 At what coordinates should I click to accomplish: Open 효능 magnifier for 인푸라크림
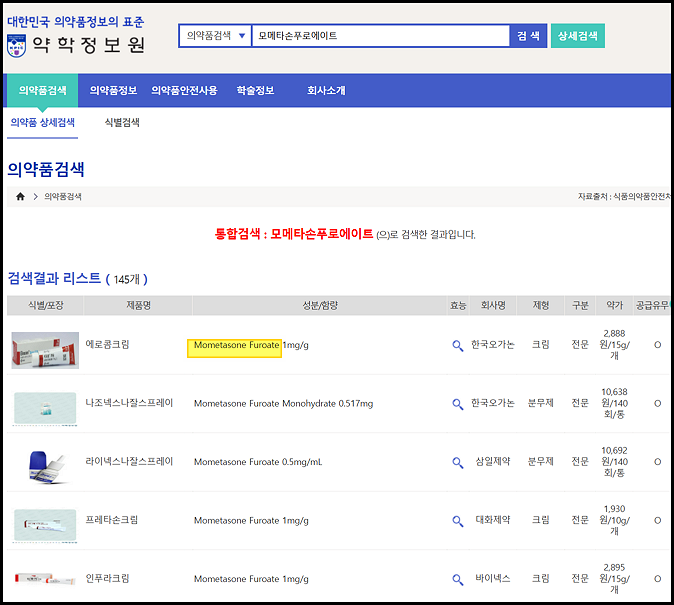pos(457,579)
